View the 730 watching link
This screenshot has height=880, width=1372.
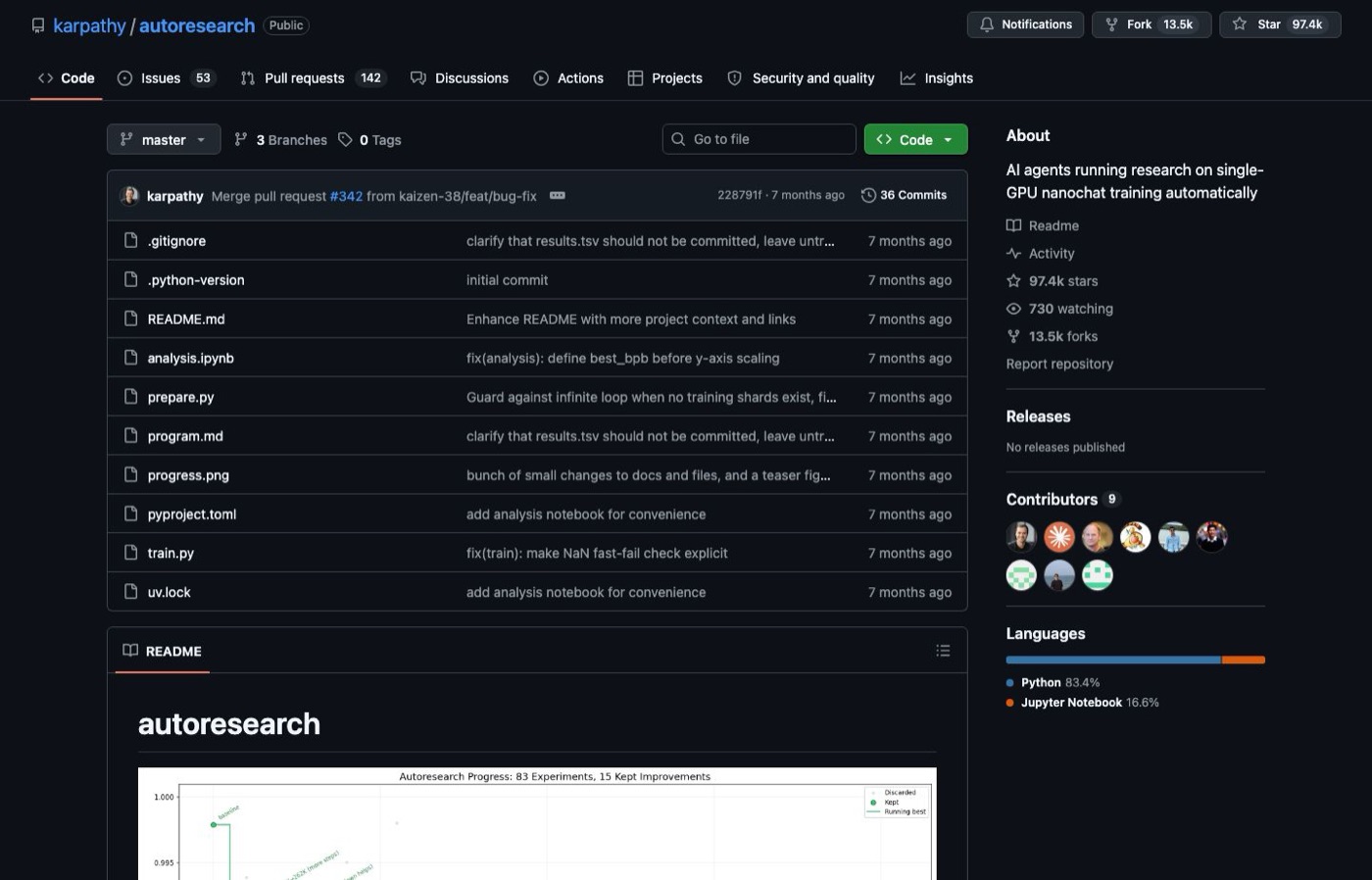tap(1060, 309)
